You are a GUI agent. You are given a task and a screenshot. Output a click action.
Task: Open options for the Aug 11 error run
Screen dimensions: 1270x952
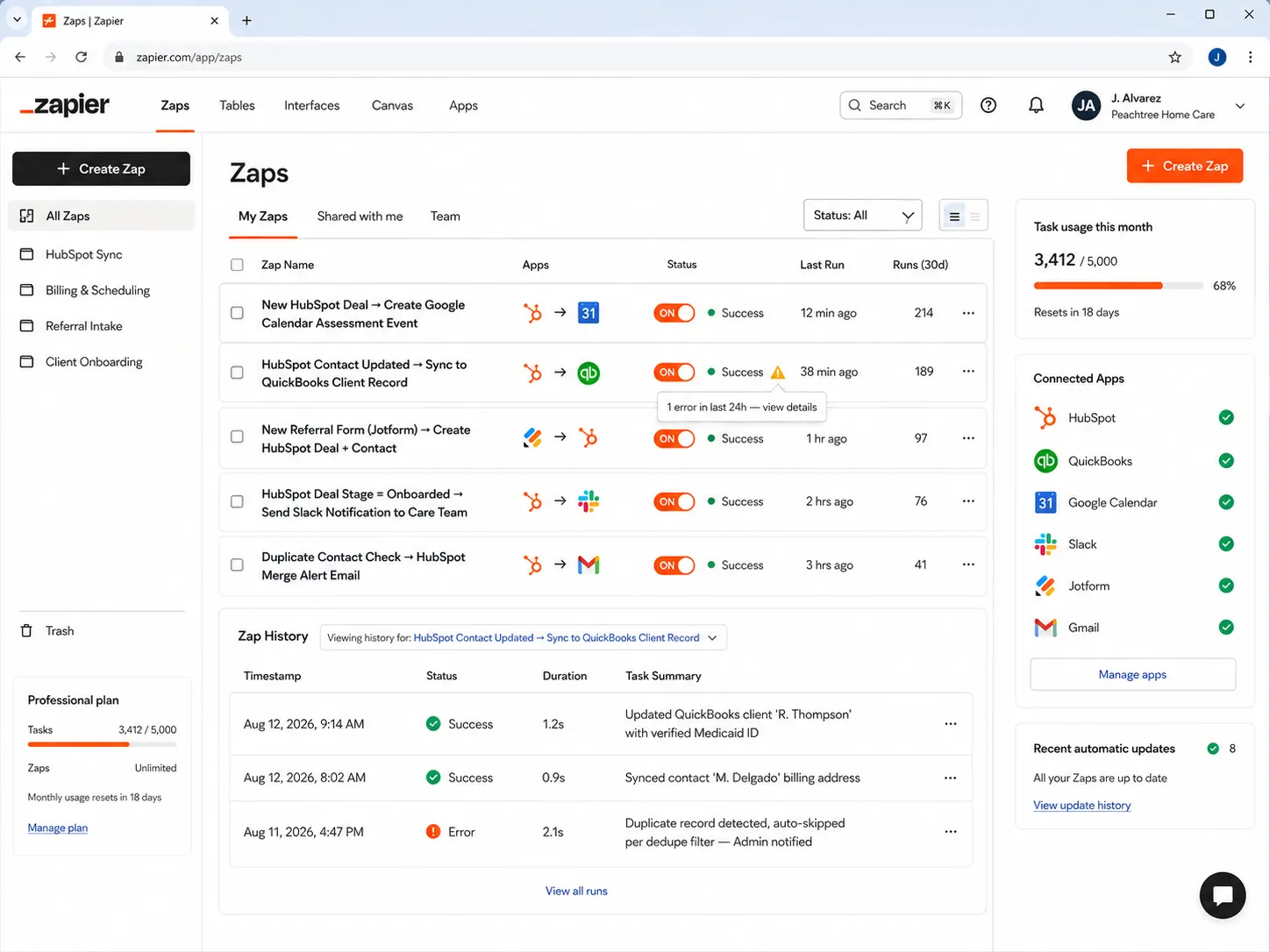coord(951,832)
